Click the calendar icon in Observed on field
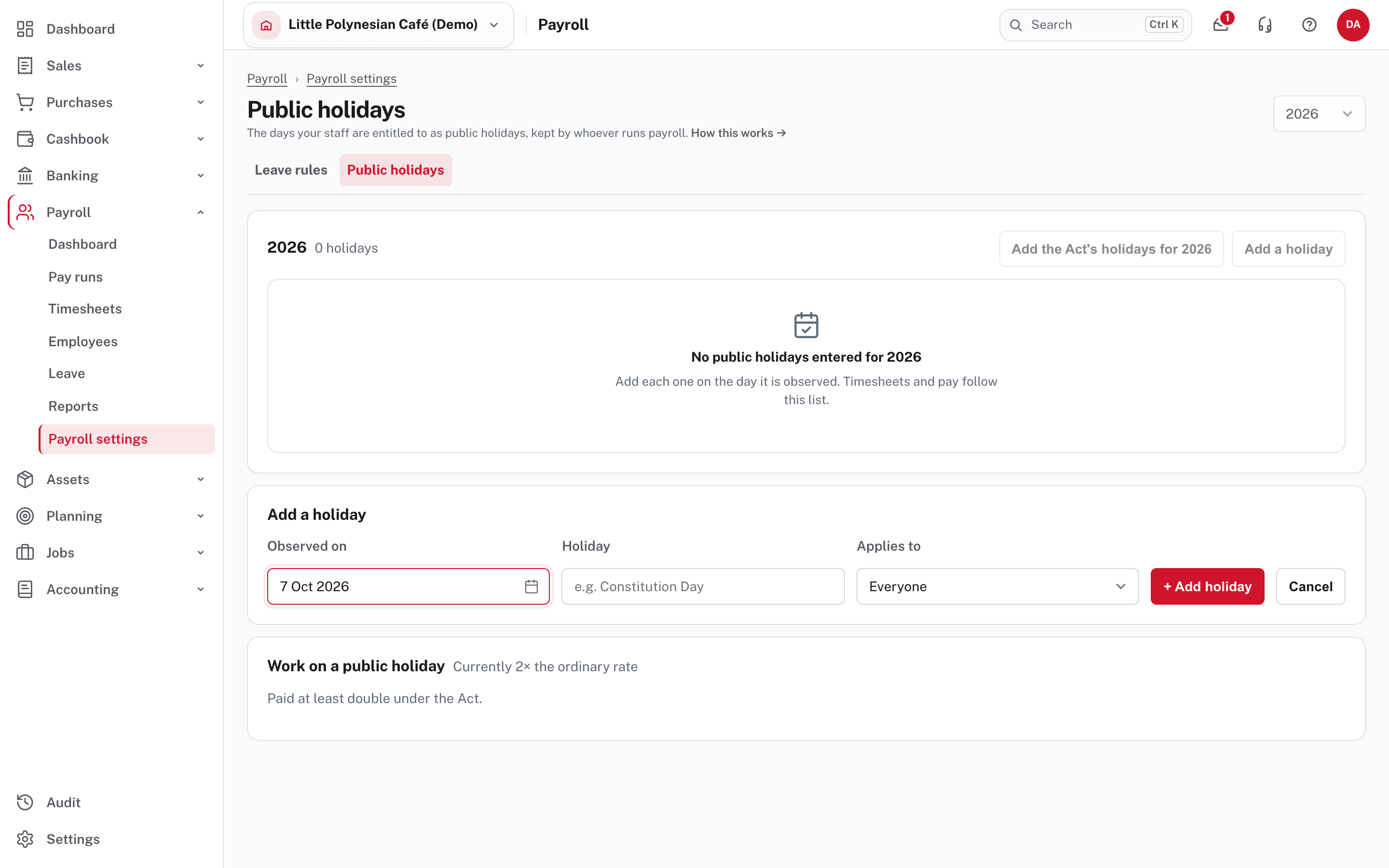The height and width of the screenshot is (868, 1389). tap(531, 586)
